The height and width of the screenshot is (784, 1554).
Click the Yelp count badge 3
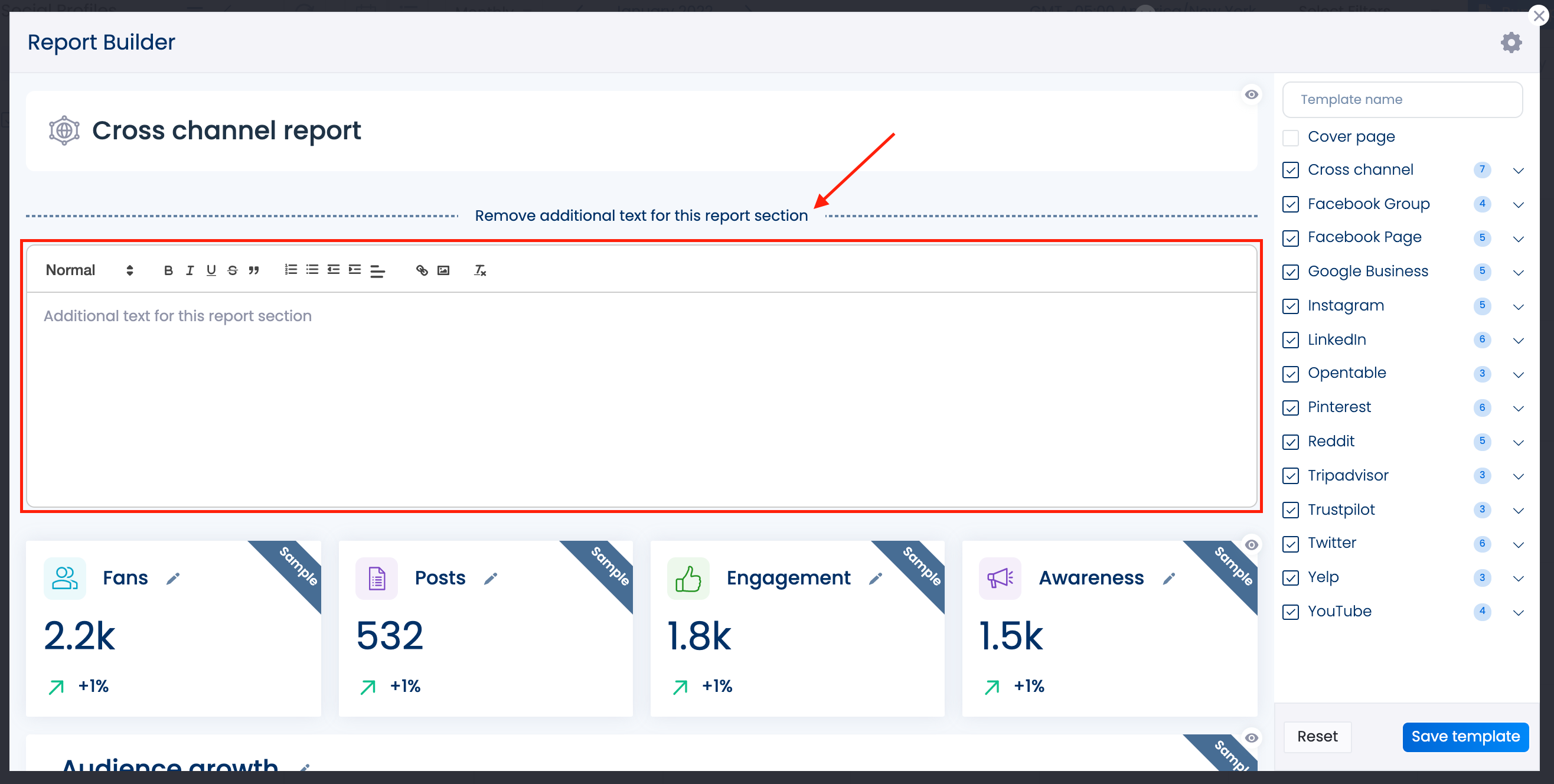(1481, 577)
